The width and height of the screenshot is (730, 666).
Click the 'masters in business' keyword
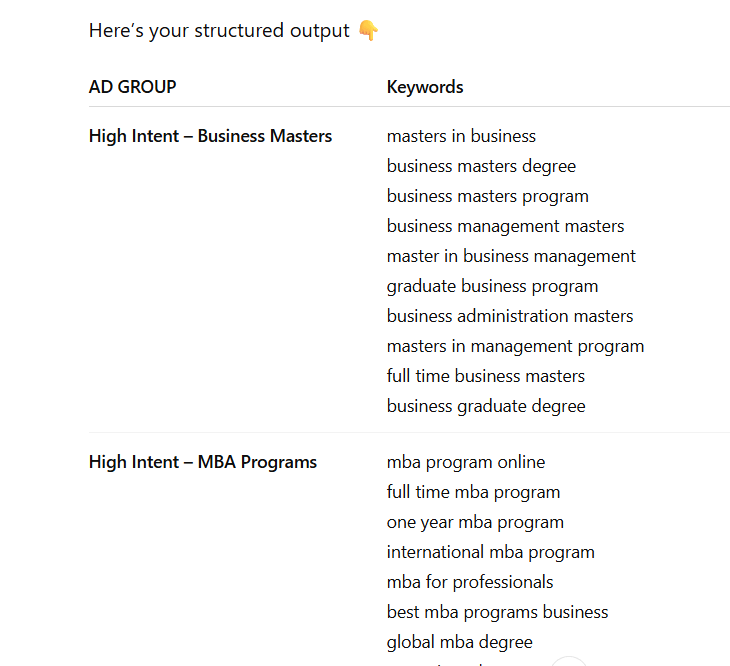click(461, 136)
